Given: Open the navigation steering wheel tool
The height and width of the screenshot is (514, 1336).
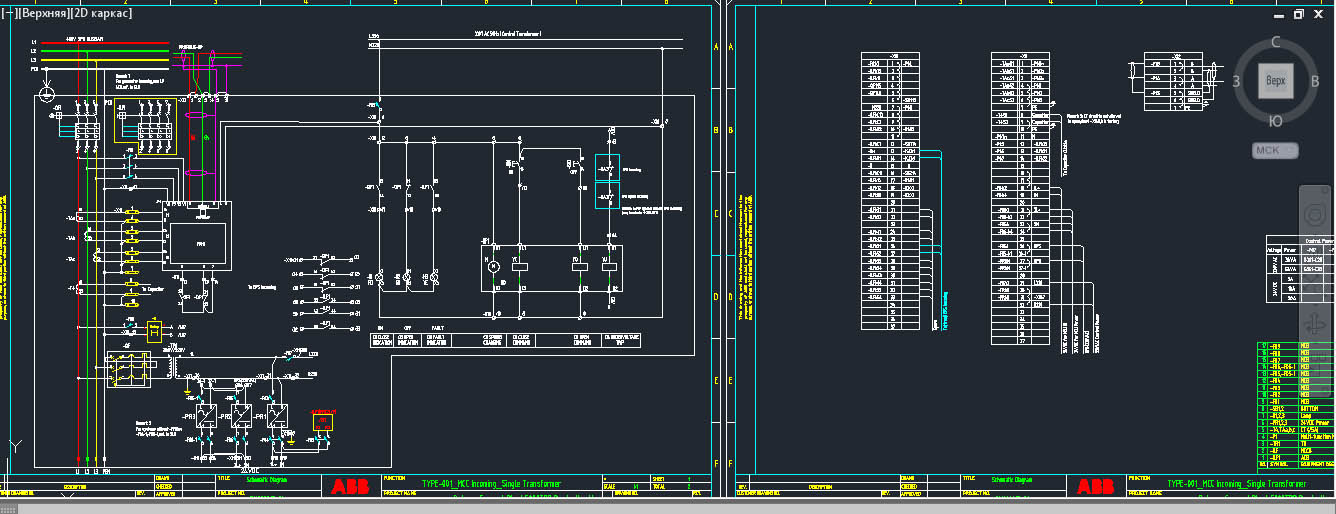Looking at the screenshot, I should pyautogui.click(x=1314, y=214).
